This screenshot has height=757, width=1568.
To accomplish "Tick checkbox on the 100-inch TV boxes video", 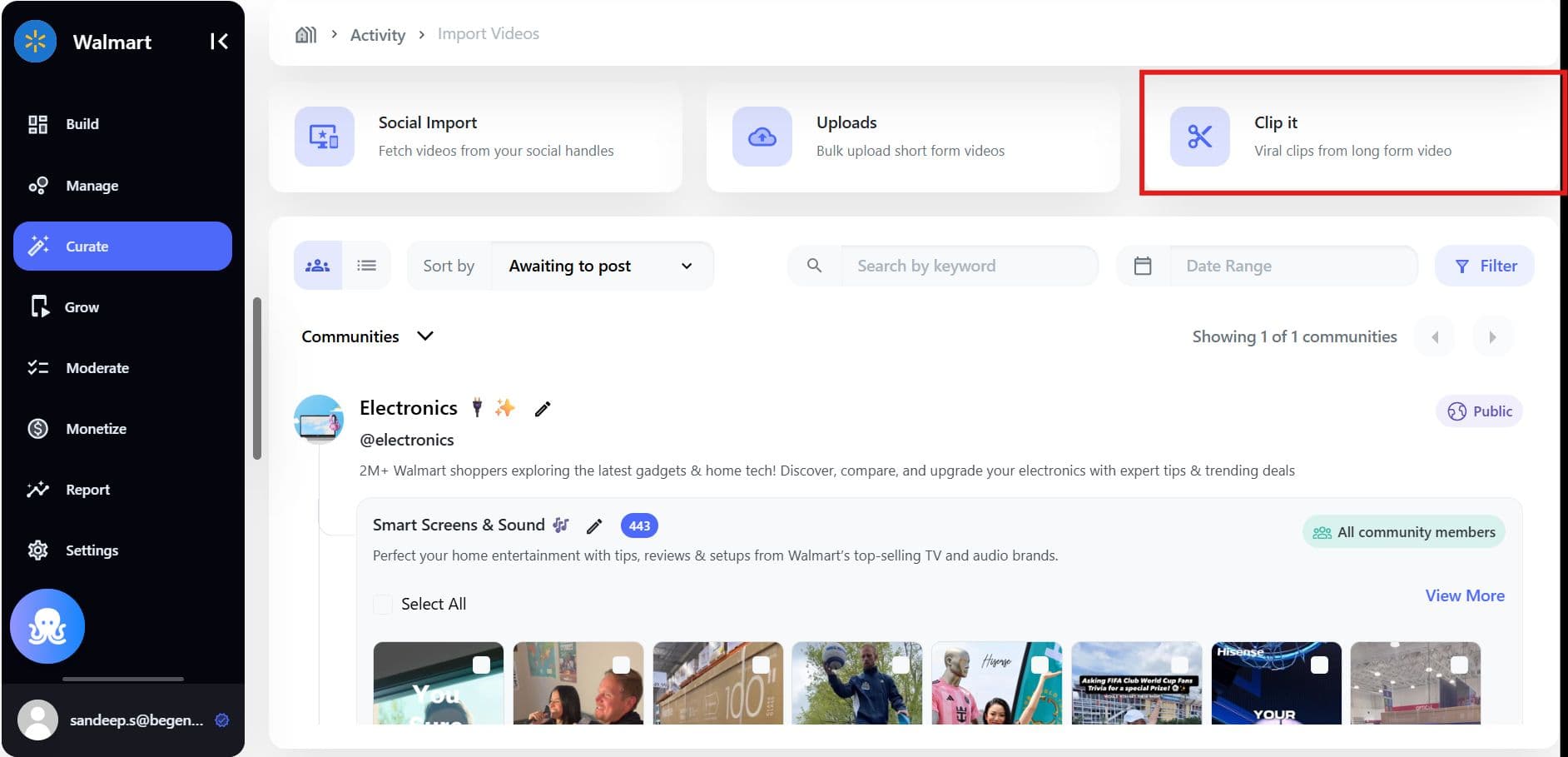I will [x=761, y=665].
